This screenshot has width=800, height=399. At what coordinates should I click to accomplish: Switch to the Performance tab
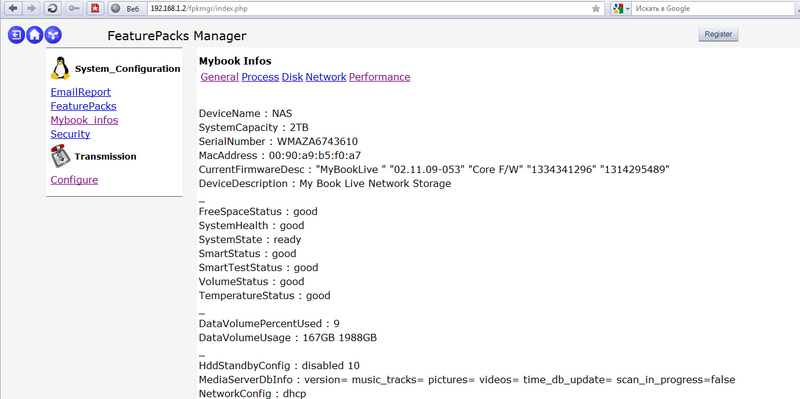coord(380,77)
